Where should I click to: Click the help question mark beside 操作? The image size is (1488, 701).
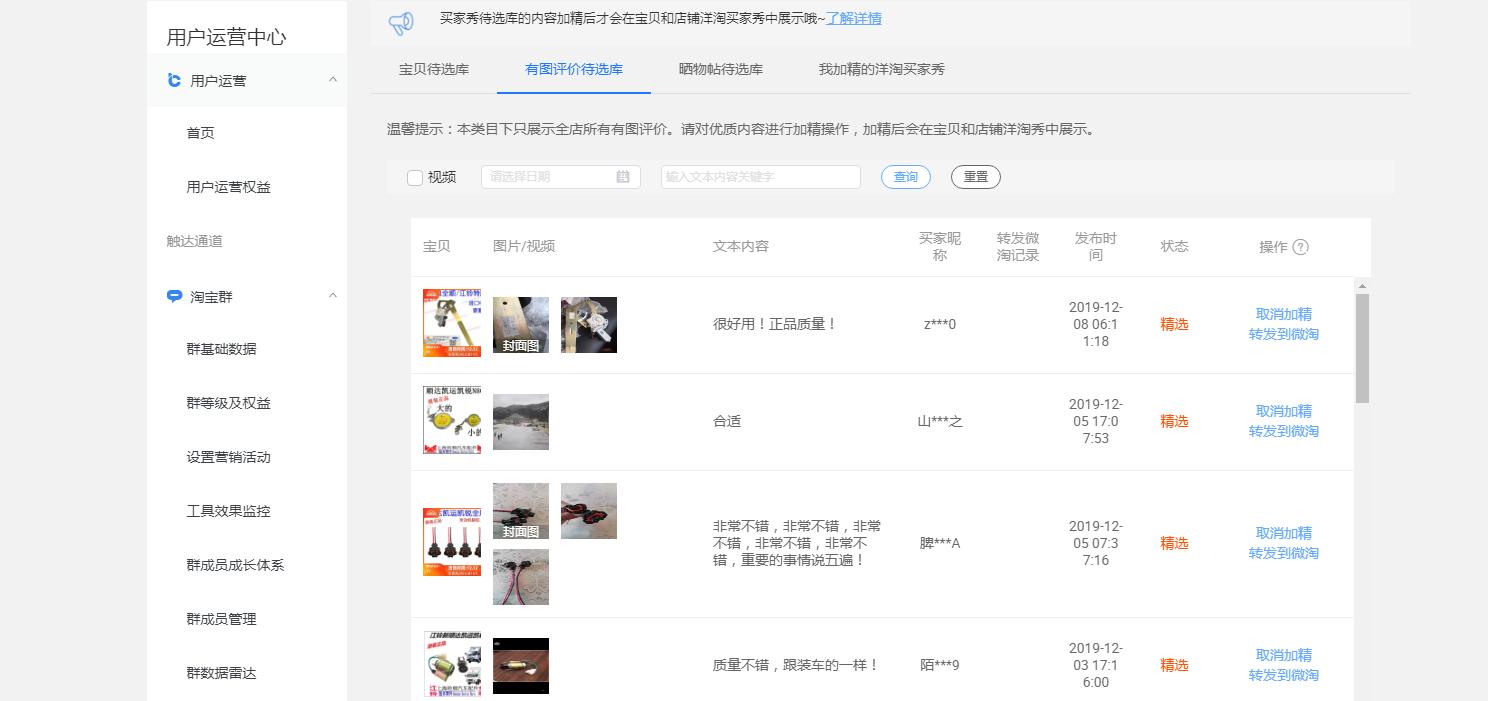(x=1300, y=247)
